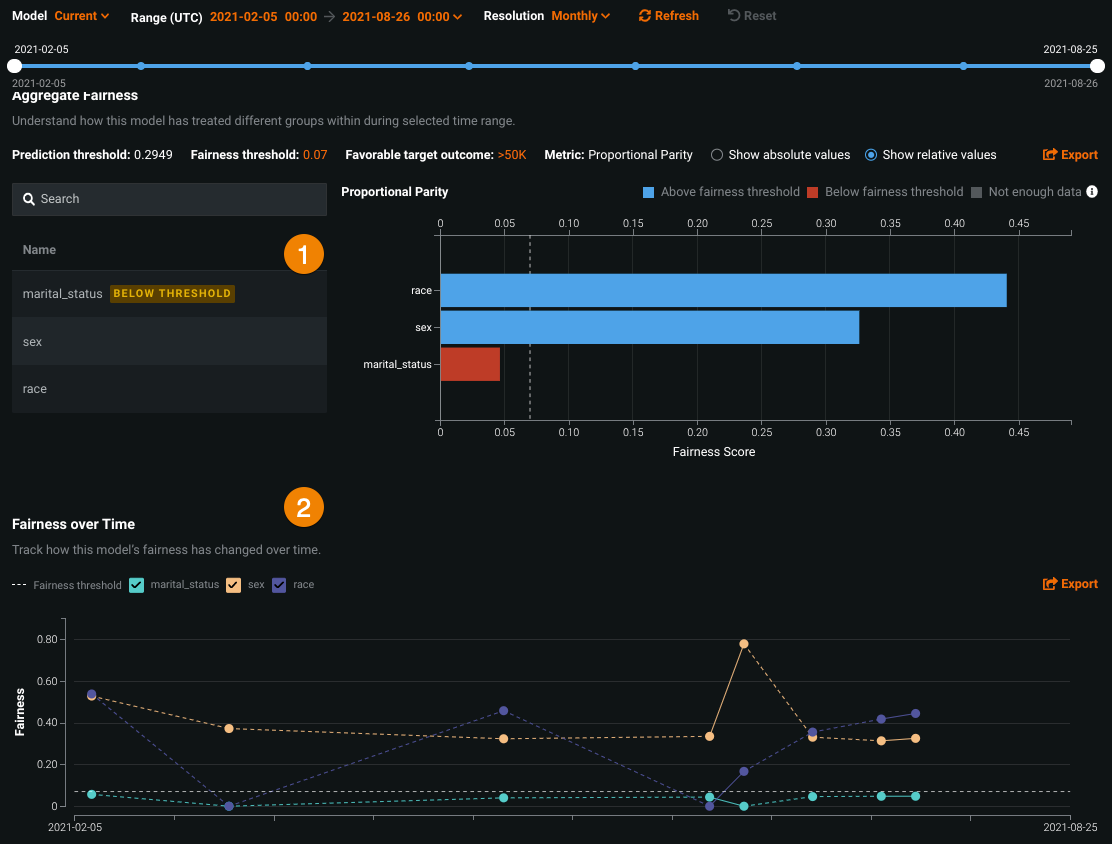This screenshot has width=1112, height=844.
Task: Click the right handle of date range slider
Action: tap(1097, 66)
